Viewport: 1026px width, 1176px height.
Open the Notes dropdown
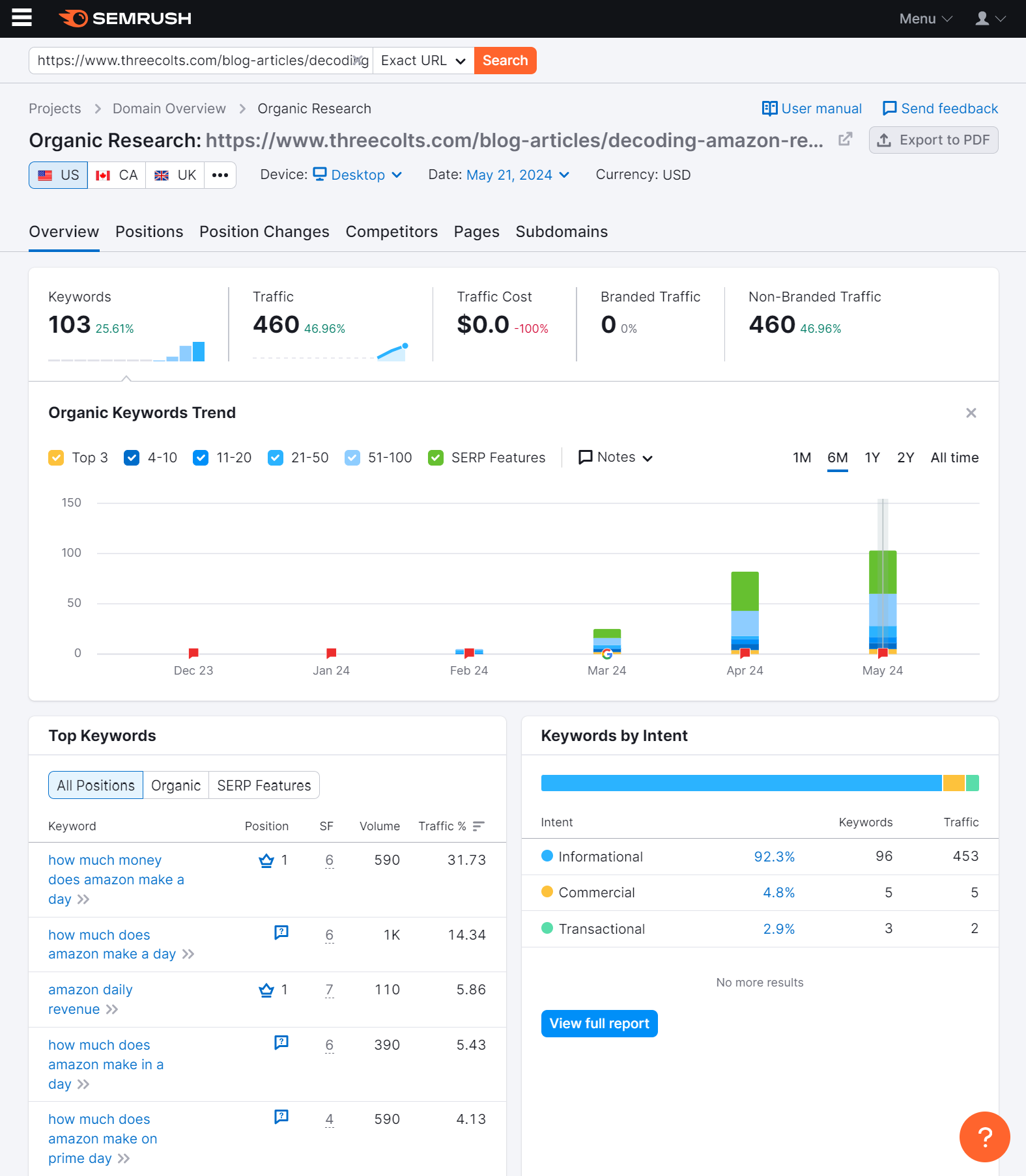(x=616, y=458)
